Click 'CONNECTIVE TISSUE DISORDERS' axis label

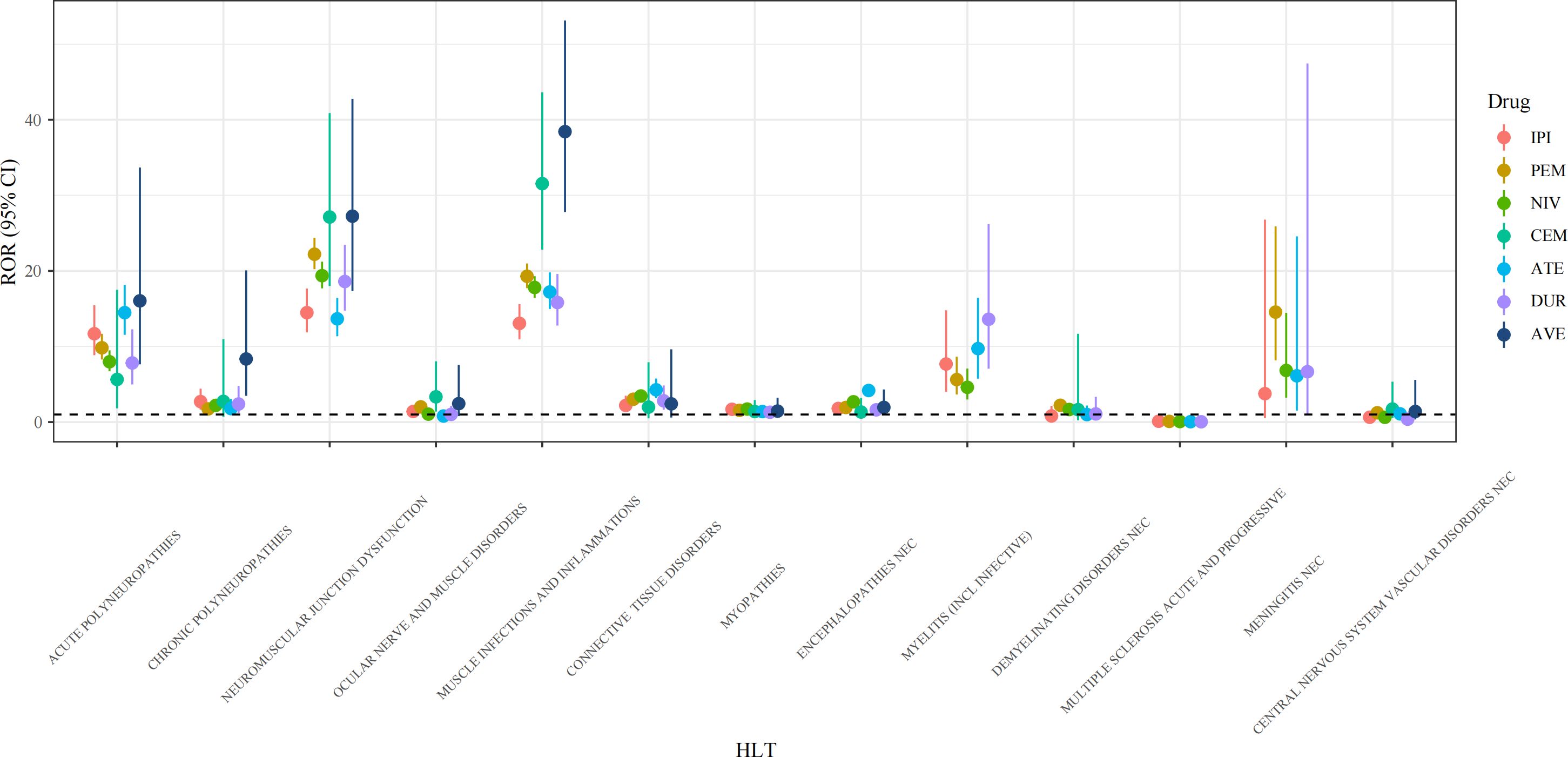[x=644, y=599]
